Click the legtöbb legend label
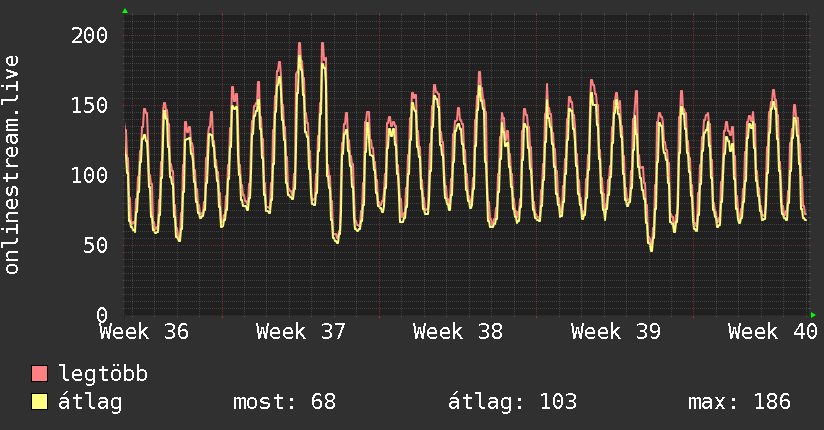 [103, 374]
